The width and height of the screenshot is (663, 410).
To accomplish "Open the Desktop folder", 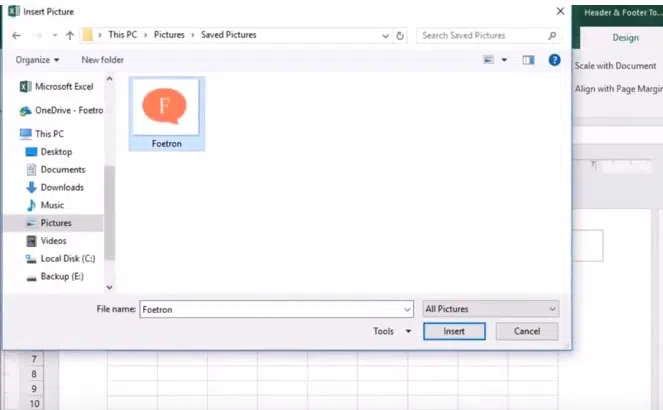I will pos(49,152).
